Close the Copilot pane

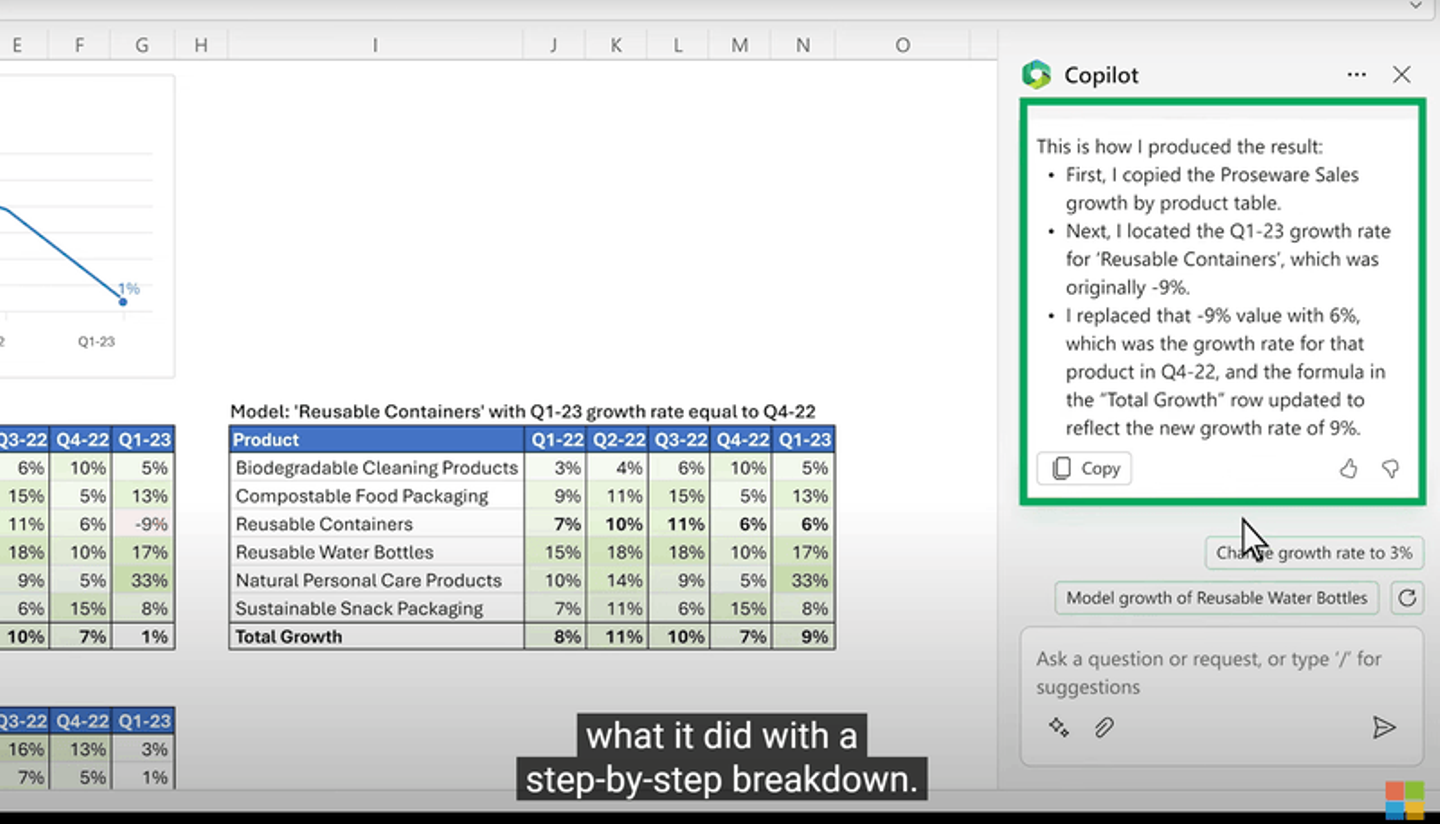coord(1402,75)
